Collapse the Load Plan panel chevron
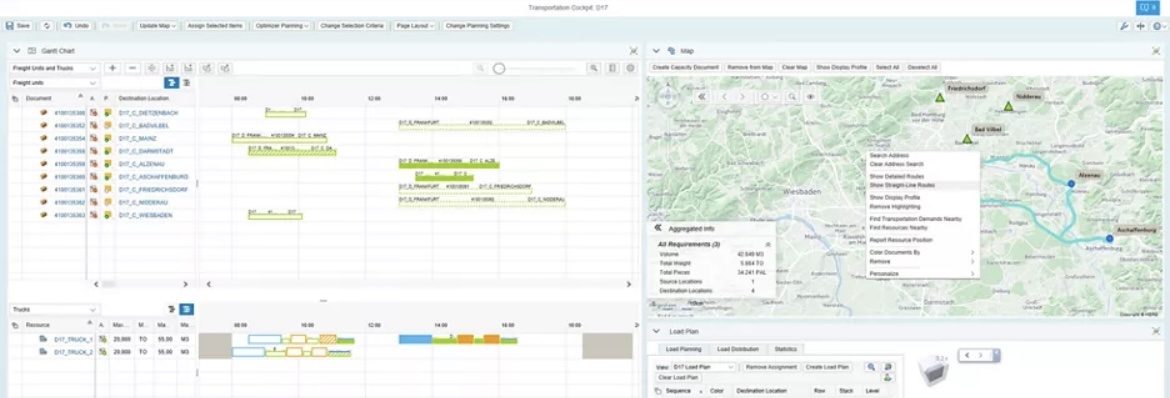Screen dimensions: 1170x398 click(656, 331)
